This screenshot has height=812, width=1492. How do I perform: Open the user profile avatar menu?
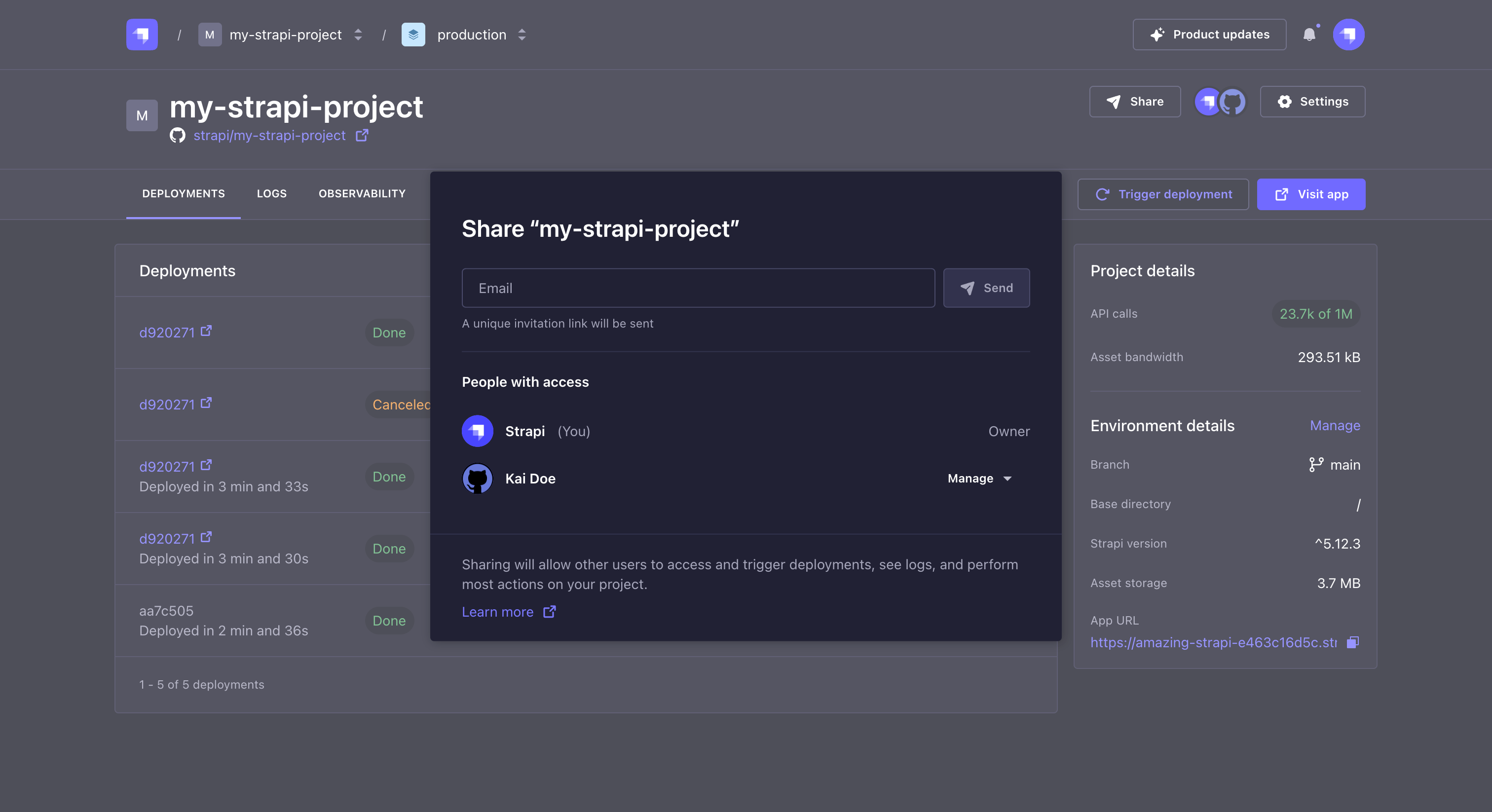[x=1348, y=35]
